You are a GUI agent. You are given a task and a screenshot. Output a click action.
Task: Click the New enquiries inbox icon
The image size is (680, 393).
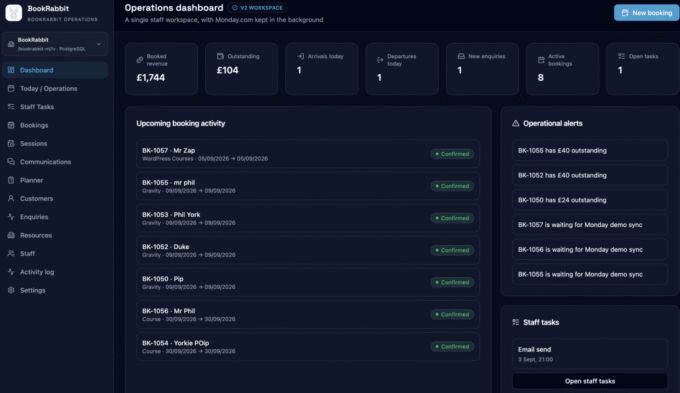[x=461, y=56]
